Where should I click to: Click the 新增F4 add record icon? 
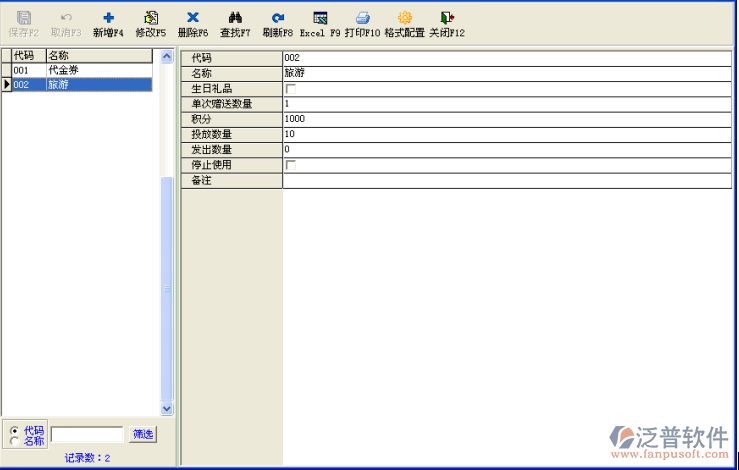pos(108,18)
